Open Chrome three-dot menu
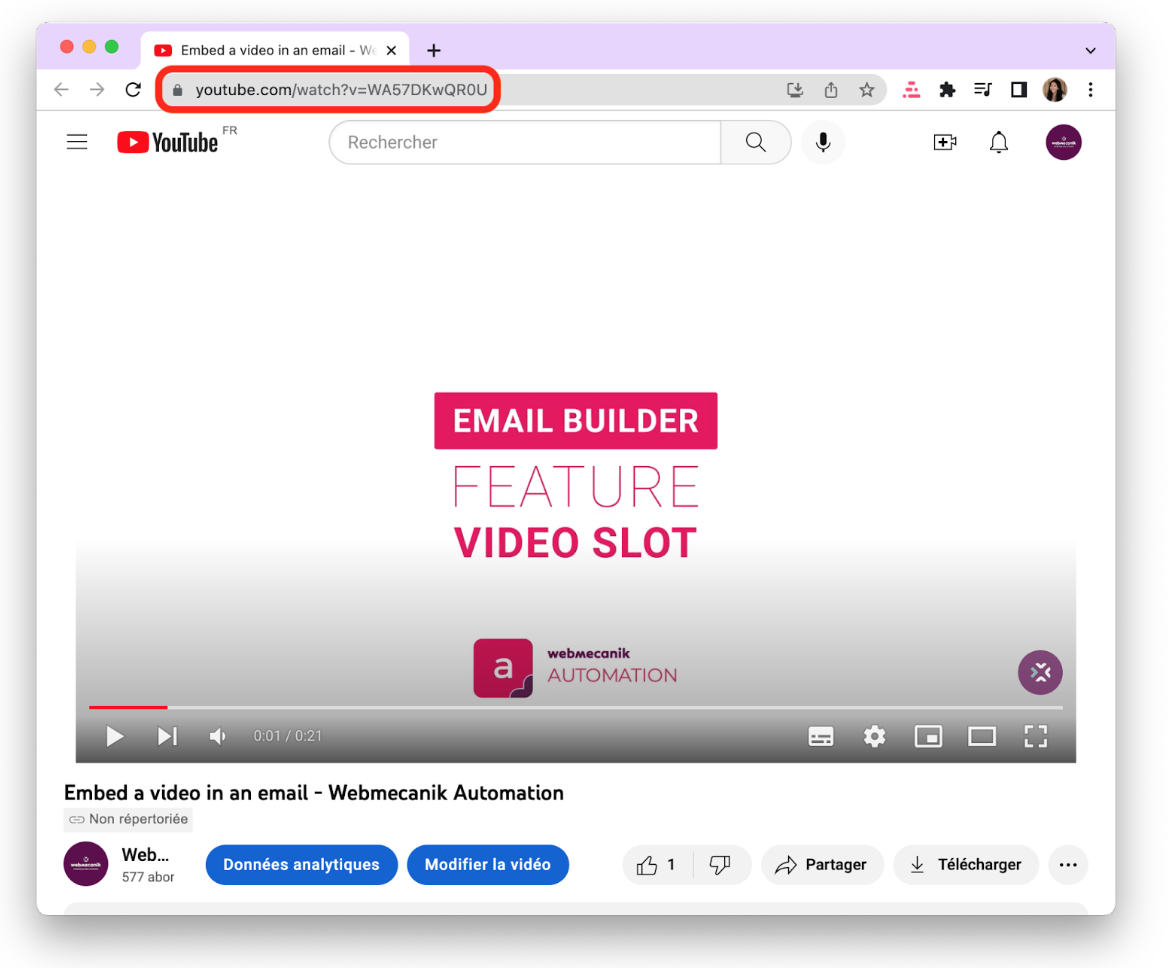The image size is (1168, 968). 1091,90
